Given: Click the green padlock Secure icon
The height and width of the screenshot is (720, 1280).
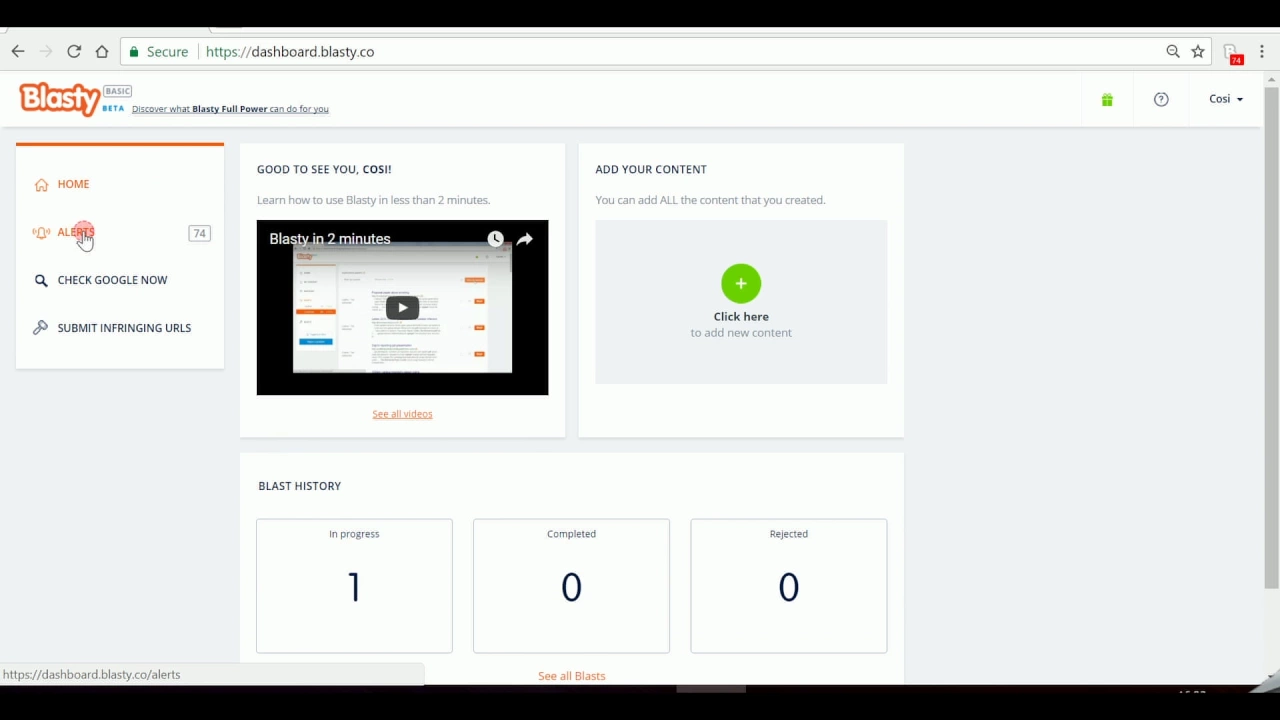Looking at the screenshot, I should coord(134,51).
